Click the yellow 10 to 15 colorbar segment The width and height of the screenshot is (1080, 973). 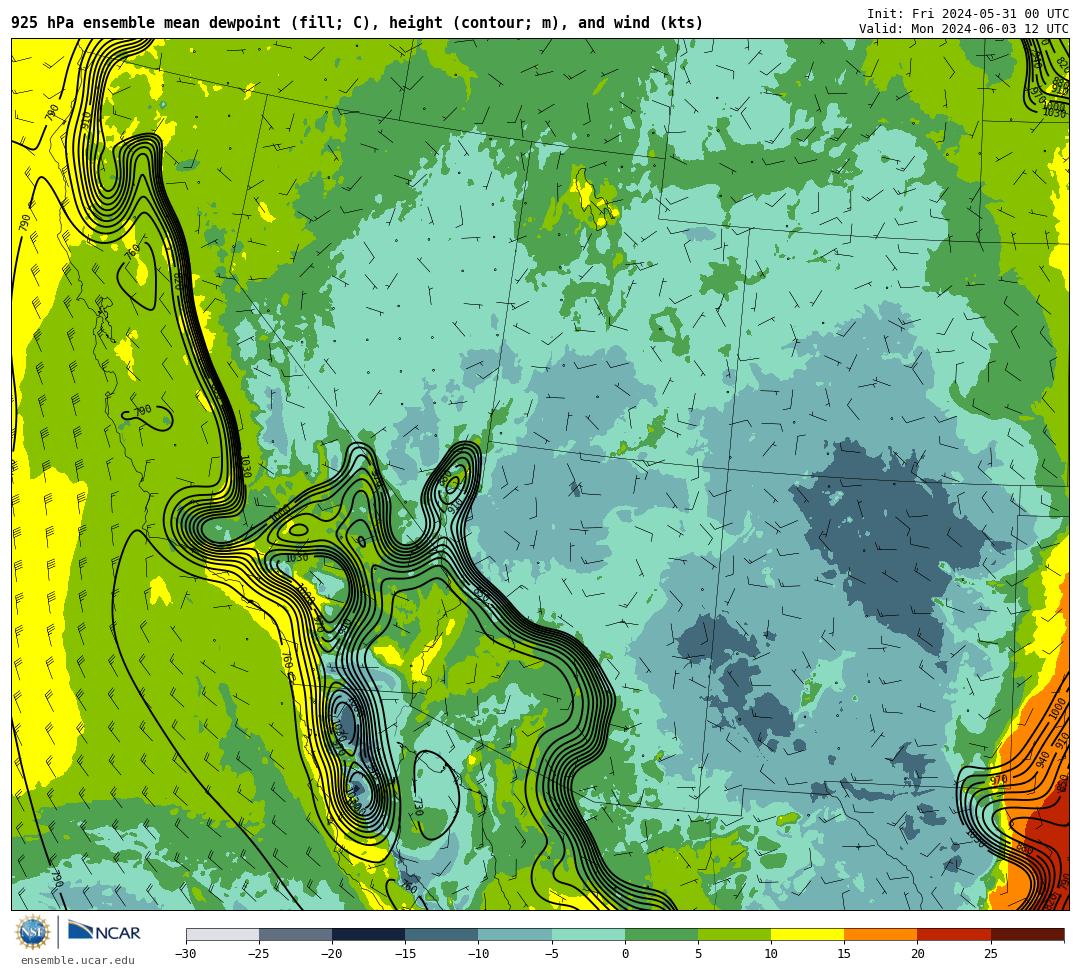click(807, 934)
